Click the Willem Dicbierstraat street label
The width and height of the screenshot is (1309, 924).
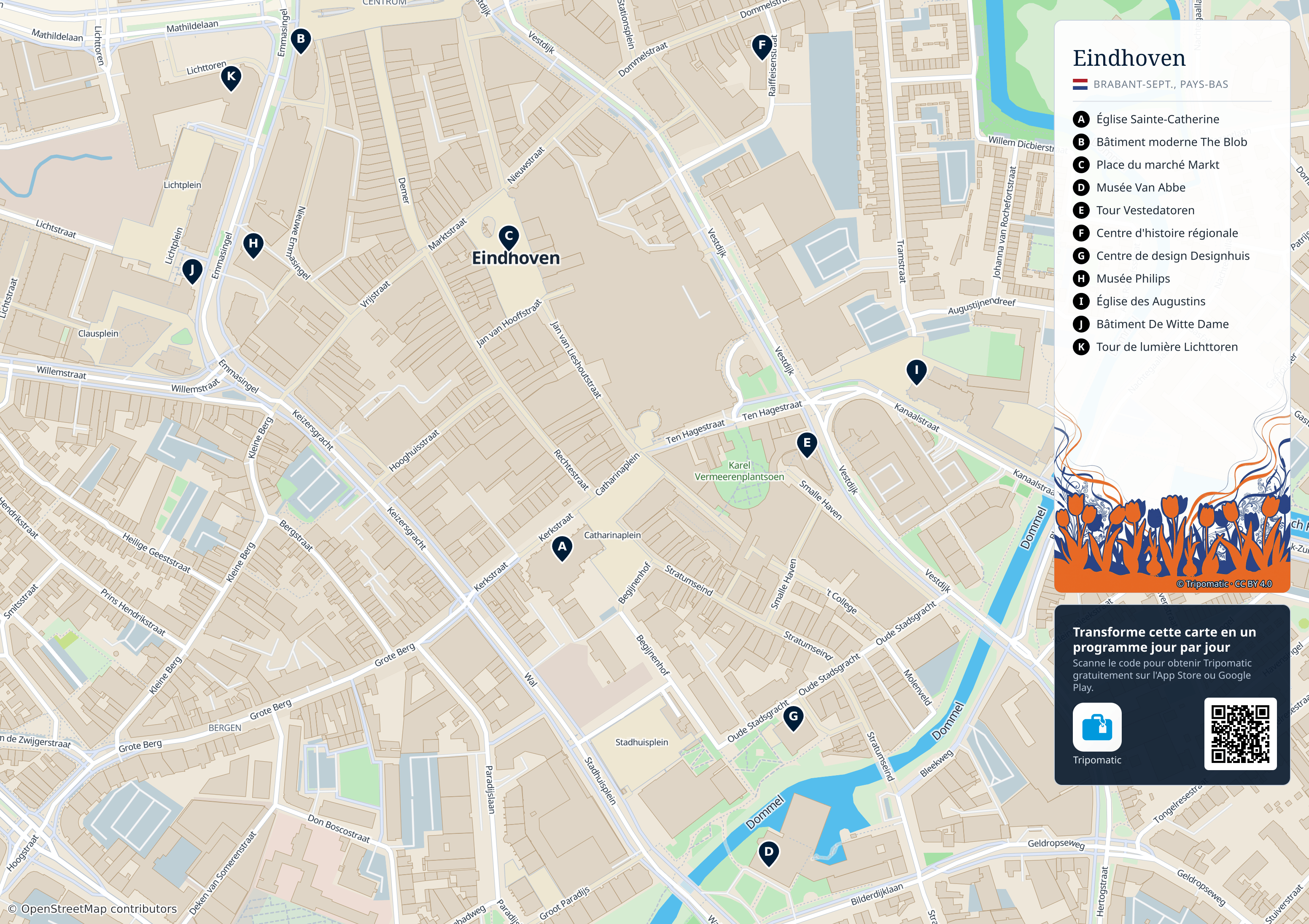1027,144
